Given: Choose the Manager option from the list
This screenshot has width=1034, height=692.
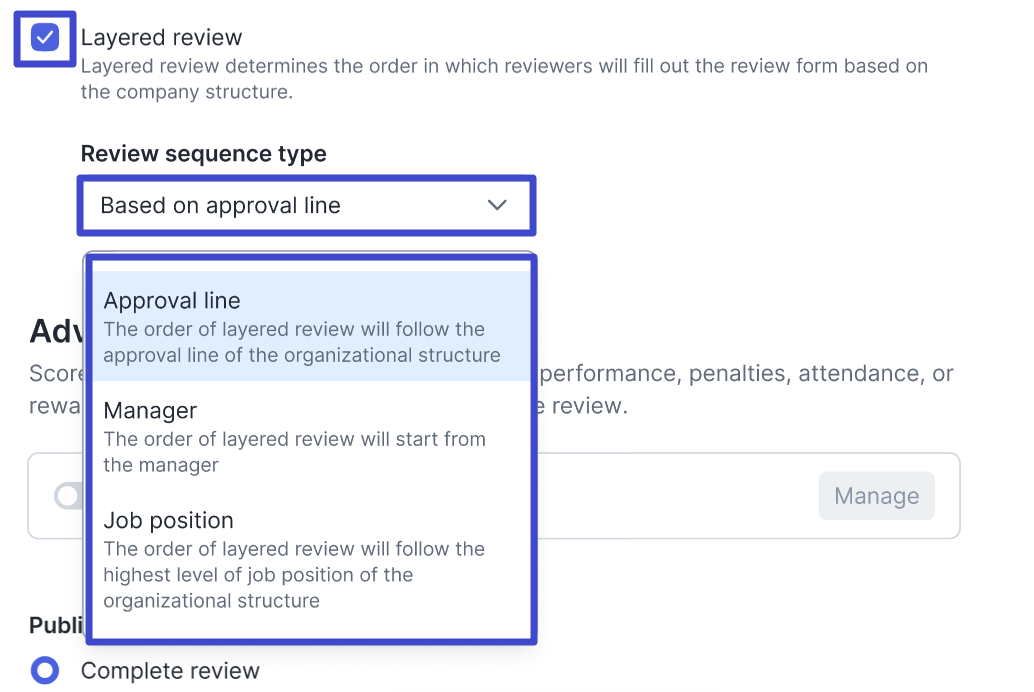Looking at the screenshot, I should tap(150, 411).
